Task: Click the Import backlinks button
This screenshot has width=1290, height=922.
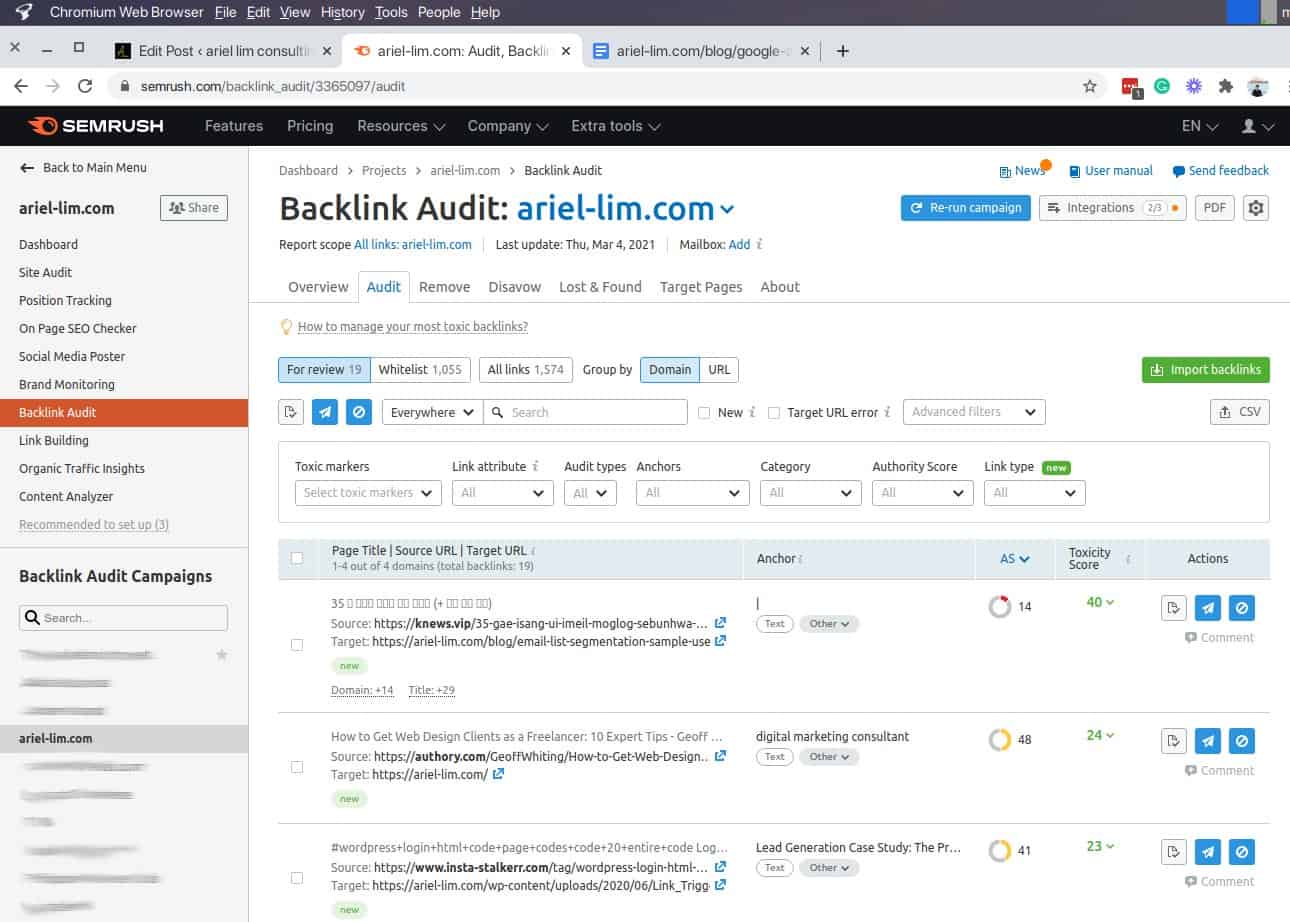Action: [x=1205, y=370]
